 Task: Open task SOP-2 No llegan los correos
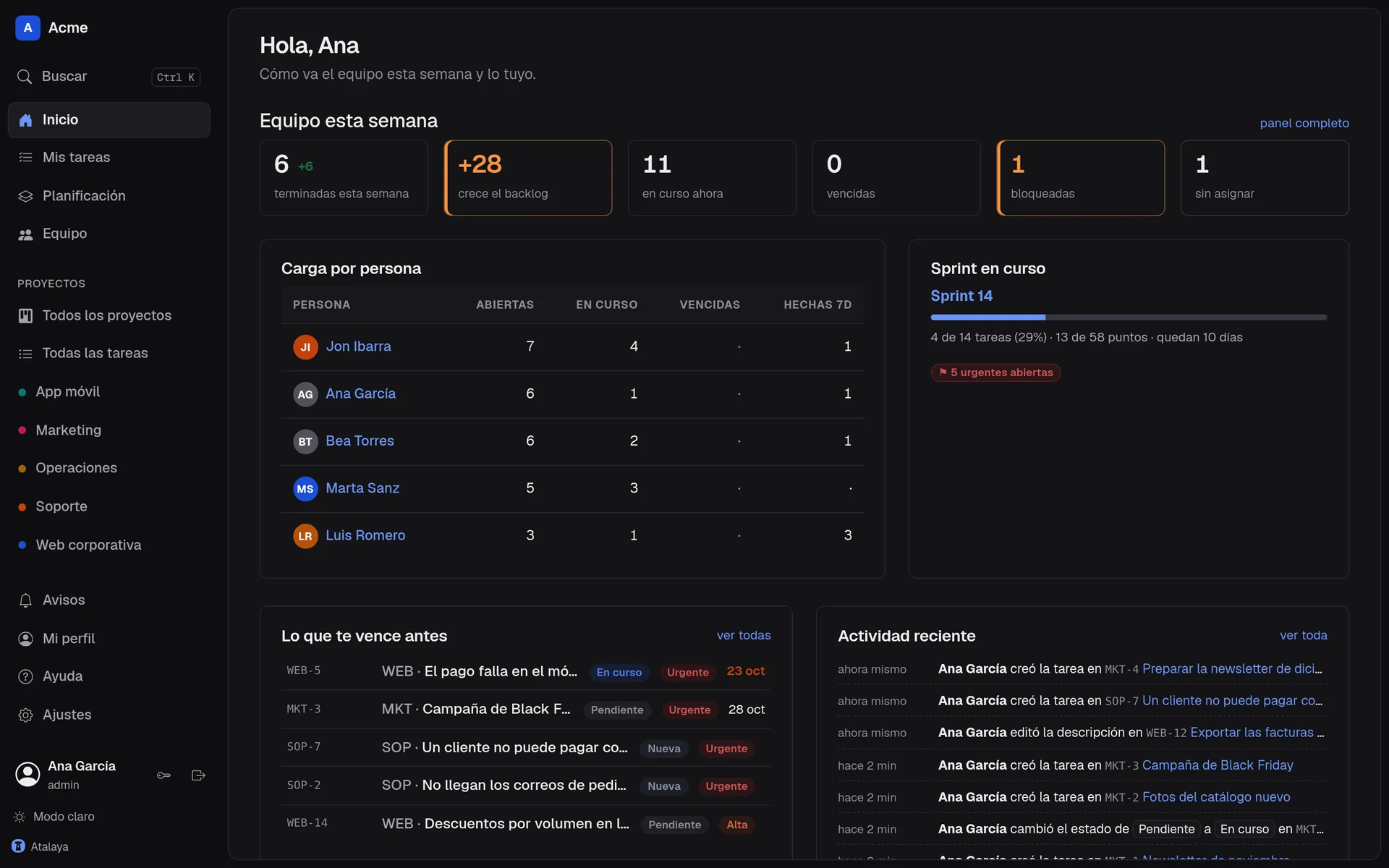(526, 786)
